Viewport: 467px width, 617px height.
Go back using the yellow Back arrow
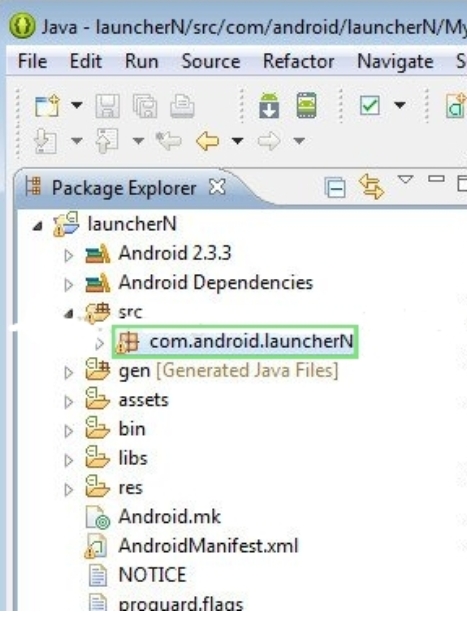coord(207,141)
